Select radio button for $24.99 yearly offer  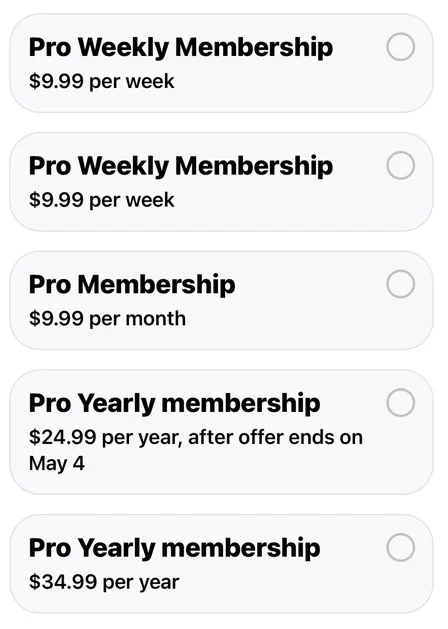pyautogui.click(x=401, y=402)
